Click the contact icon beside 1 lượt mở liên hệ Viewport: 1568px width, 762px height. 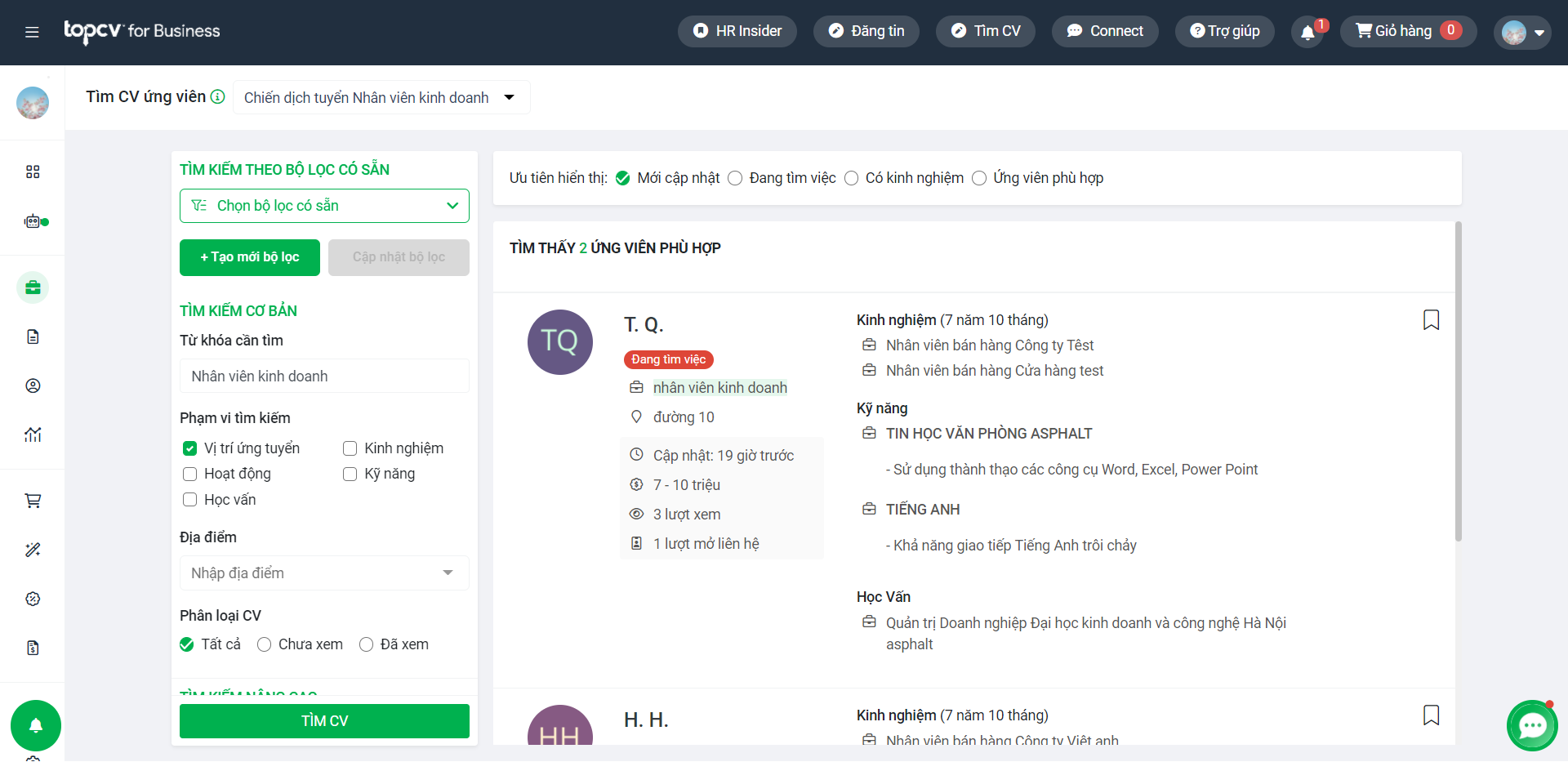coord(636,543)
